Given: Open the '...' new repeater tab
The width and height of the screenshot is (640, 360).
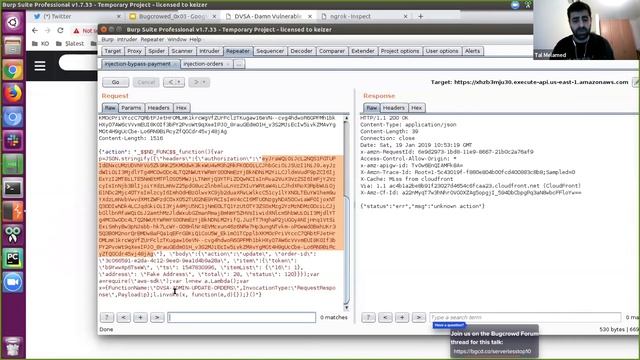Looking at the screenshot, I should (239, 64).
